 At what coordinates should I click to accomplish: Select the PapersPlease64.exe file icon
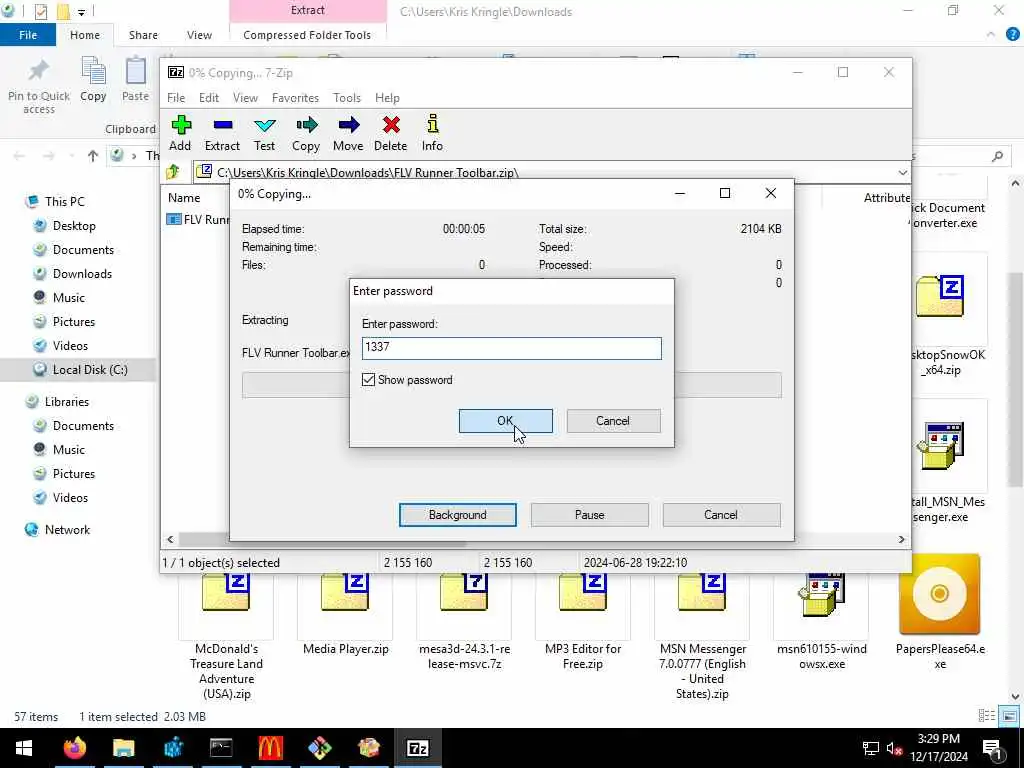[940, 594]
